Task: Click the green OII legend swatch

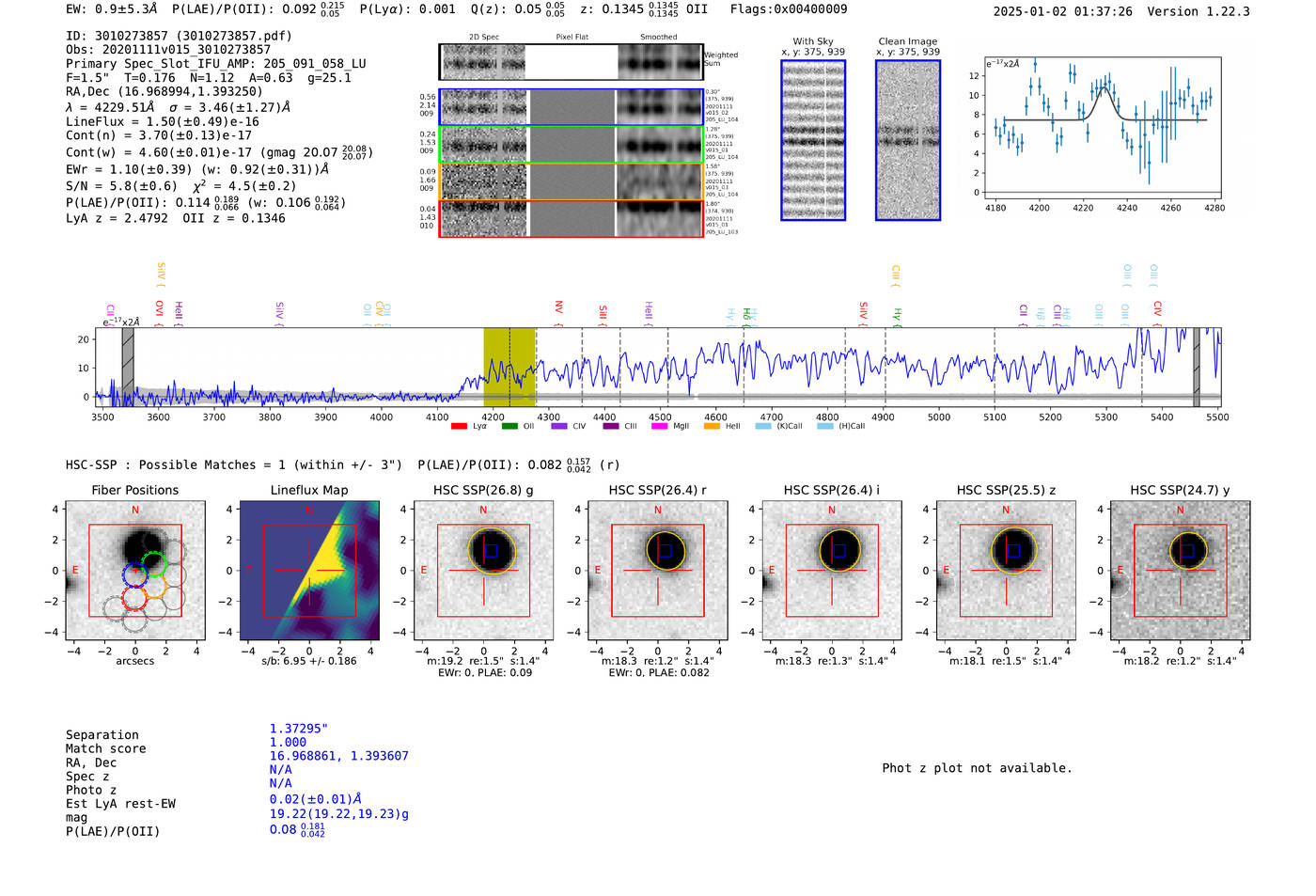Action: [x=509, y=426]
